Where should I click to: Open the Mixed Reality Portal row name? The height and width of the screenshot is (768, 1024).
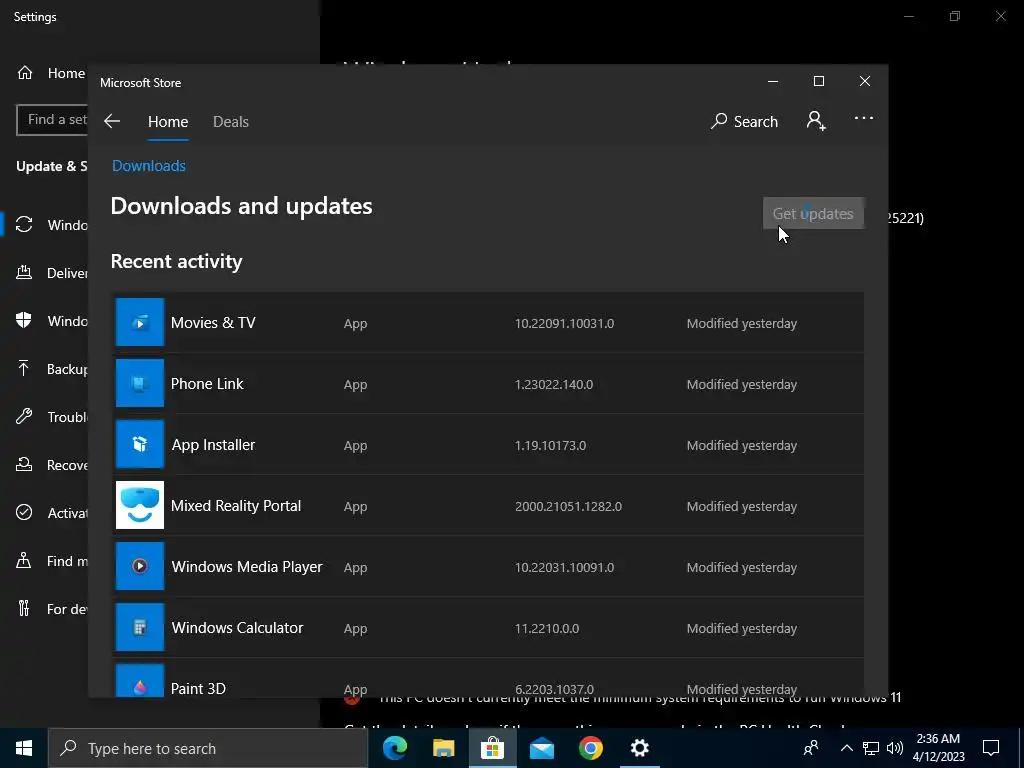[x=236, y=505]
